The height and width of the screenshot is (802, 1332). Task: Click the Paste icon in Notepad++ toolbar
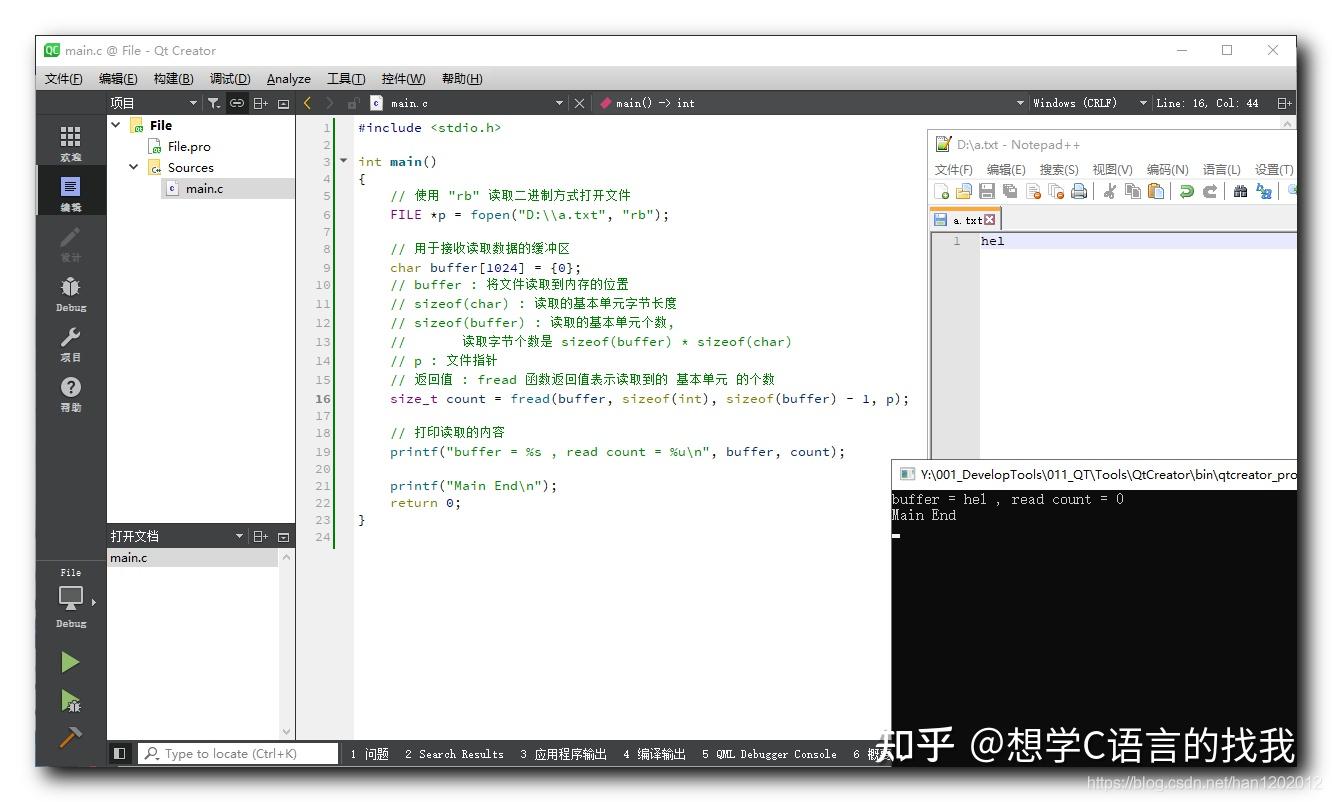[x=1155, y=191]
